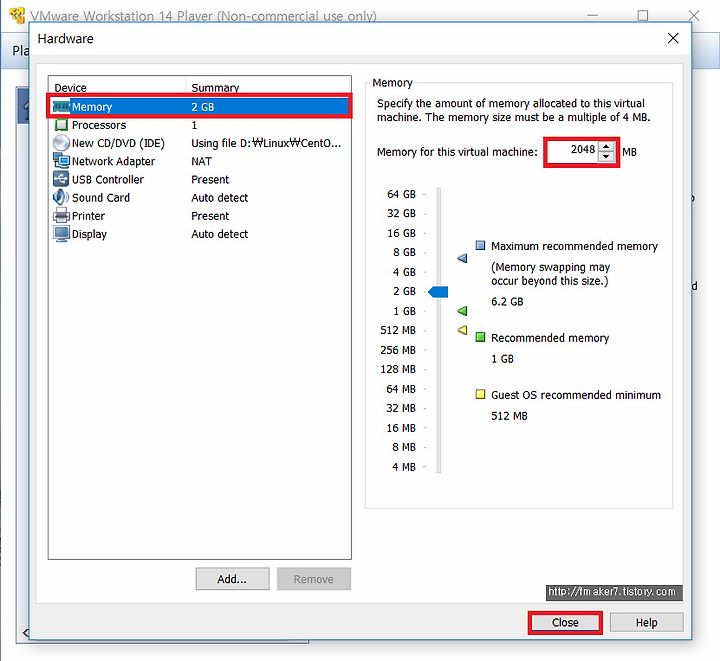The height and width of the screenshot is (661, 720).
Task: Click the VMware Workstation title bar logo
Action: click(17, 15)
